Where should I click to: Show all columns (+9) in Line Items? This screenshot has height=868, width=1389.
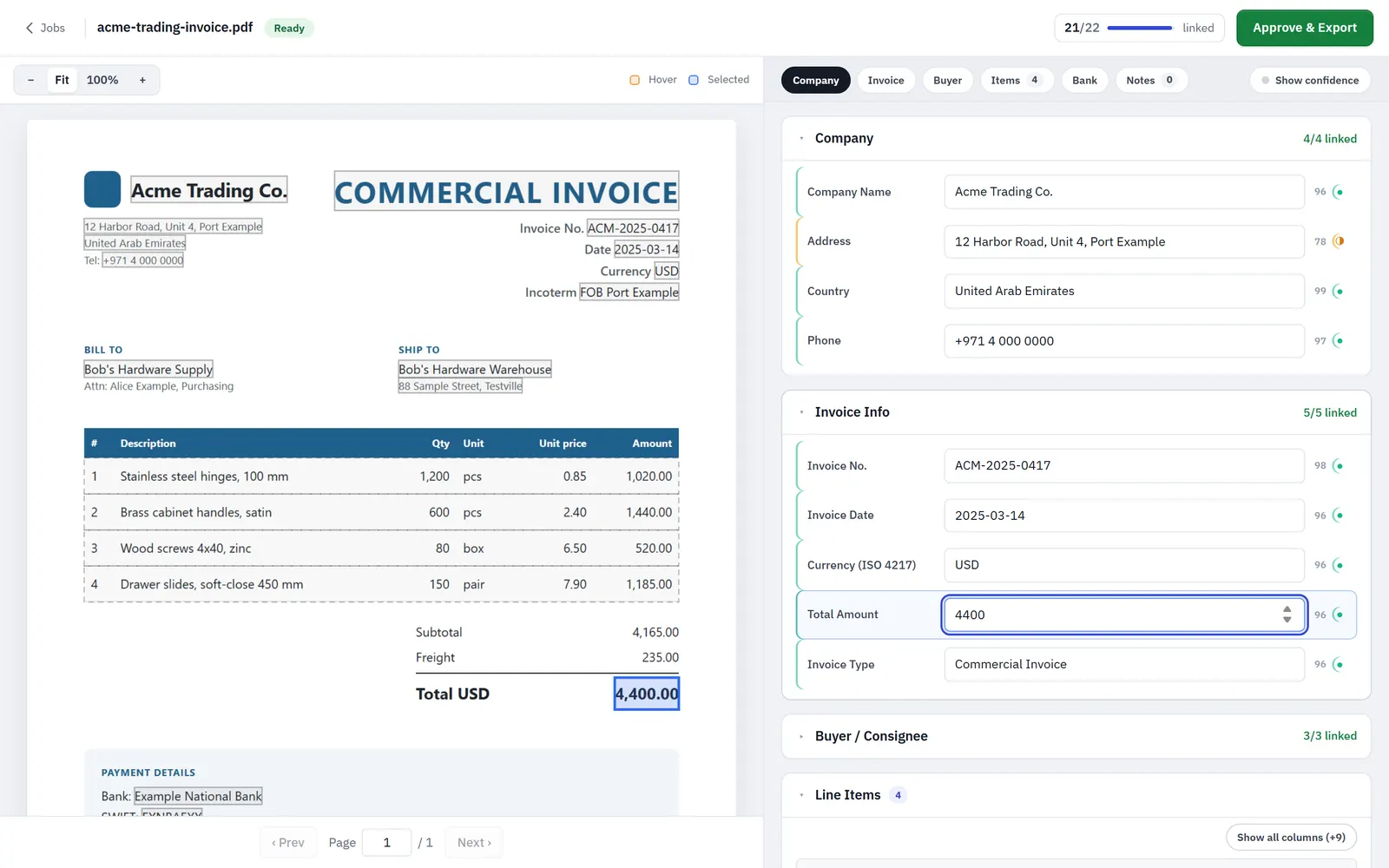[1291, 838]
